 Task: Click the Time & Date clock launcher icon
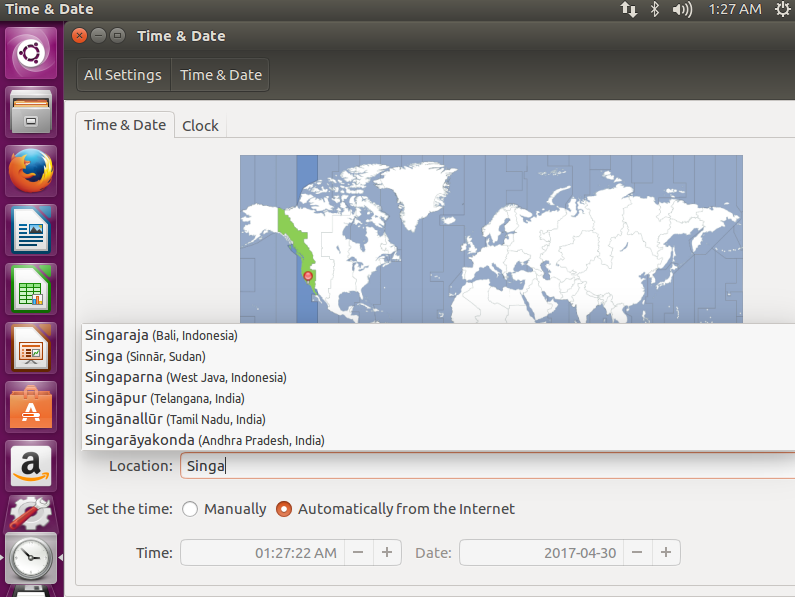pyautogui.click(x=31, y=557)
